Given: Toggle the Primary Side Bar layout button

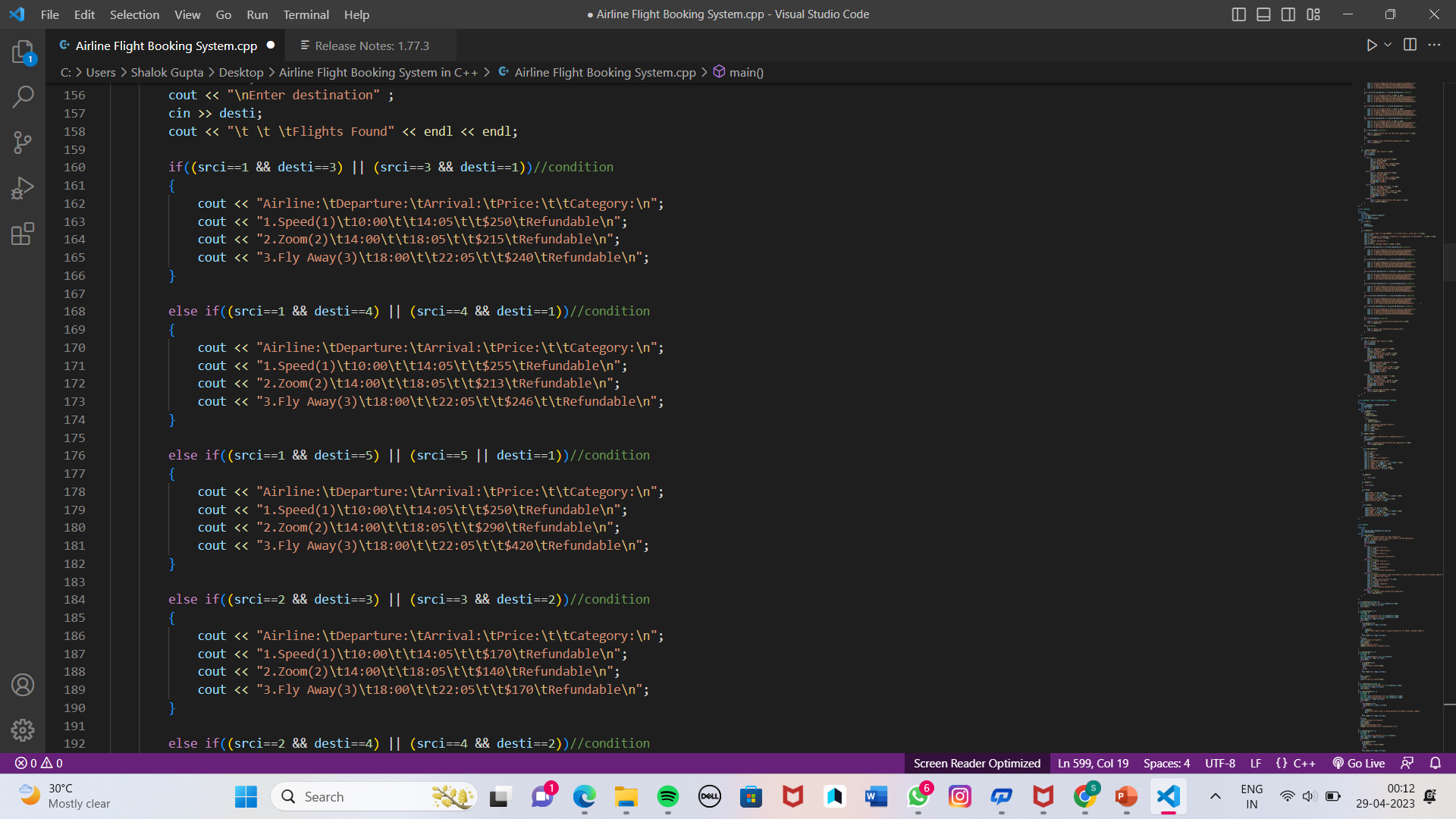Looking at the screenshot, I should coord(1238,14).
